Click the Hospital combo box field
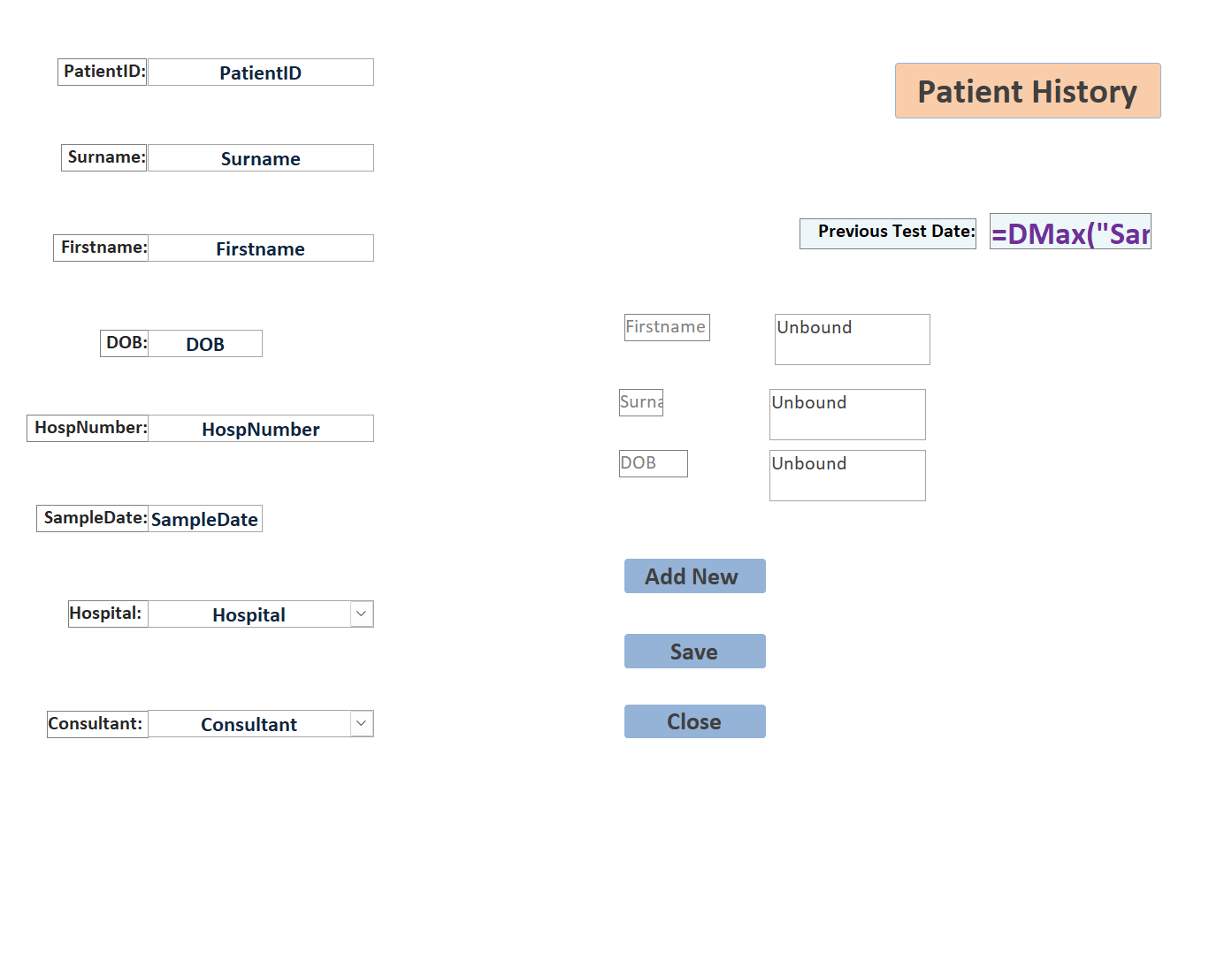 coord(249,614)
